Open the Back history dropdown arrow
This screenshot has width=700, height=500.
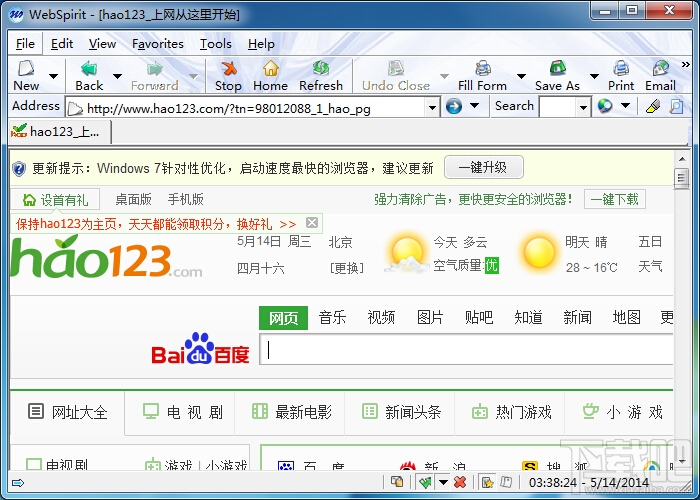(117, 76)
